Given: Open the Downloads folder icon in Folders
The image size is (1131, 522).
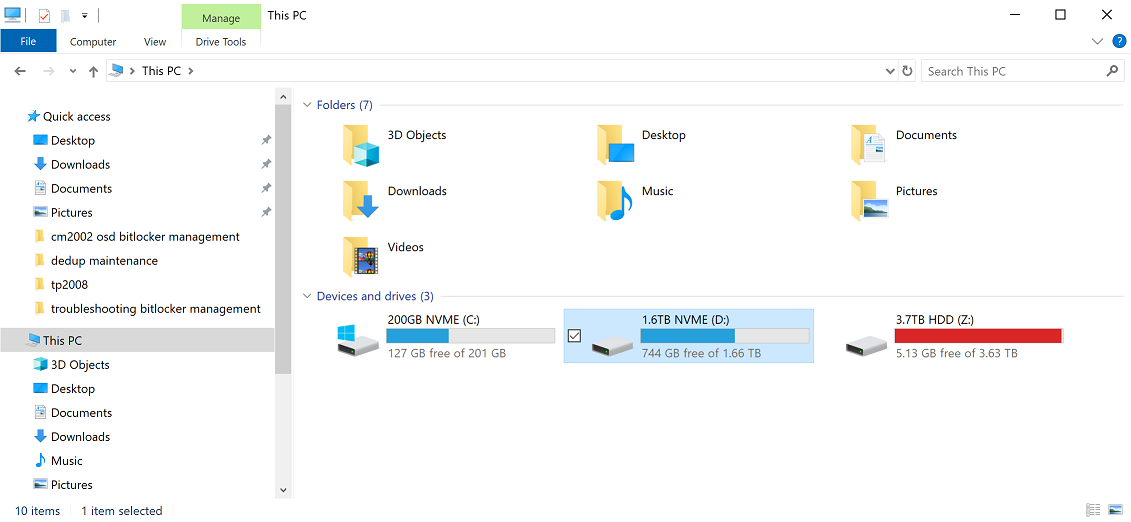Looking at the screenshot, I should [361, 200].
